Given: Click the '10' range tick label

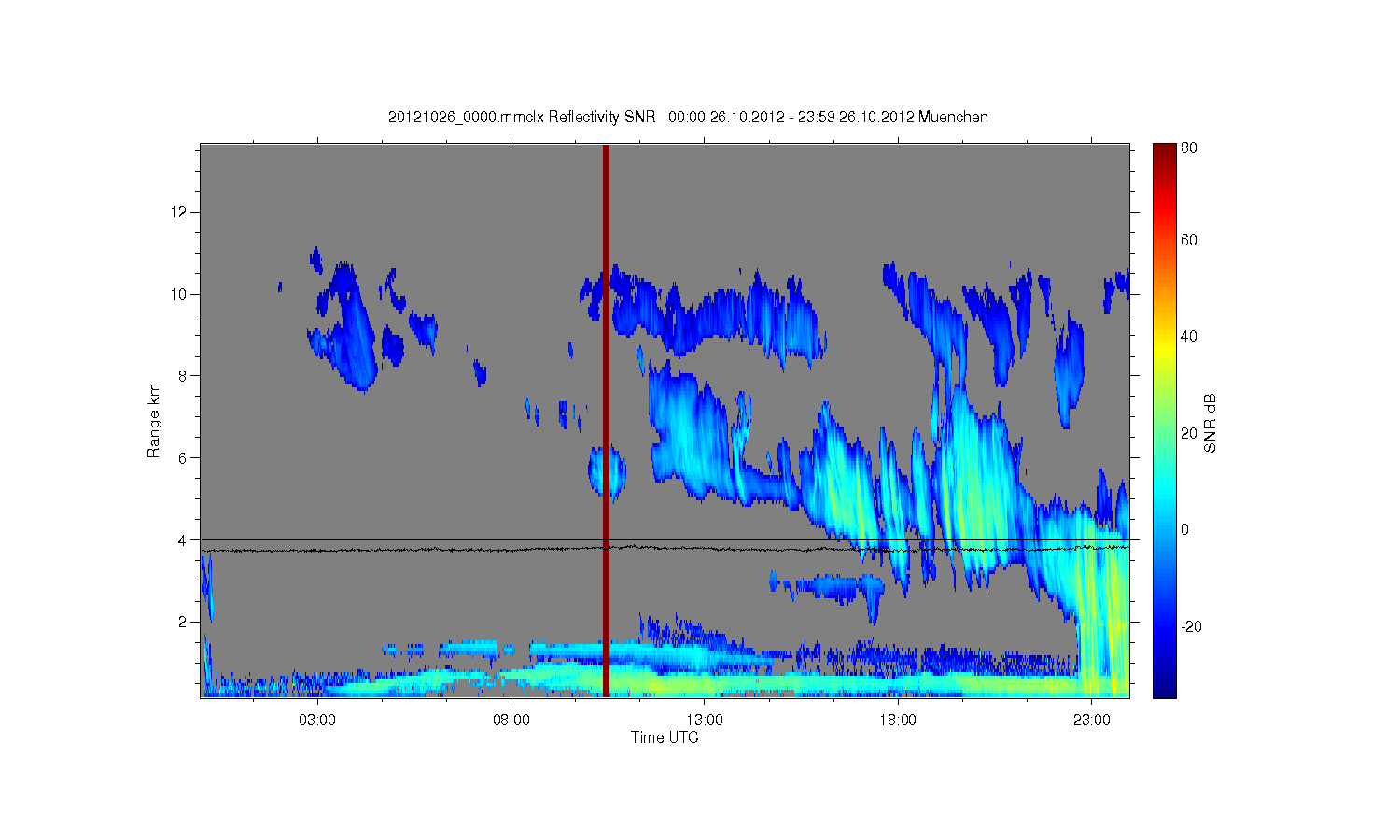Looking at the screenshot, I should coord(179,294).
